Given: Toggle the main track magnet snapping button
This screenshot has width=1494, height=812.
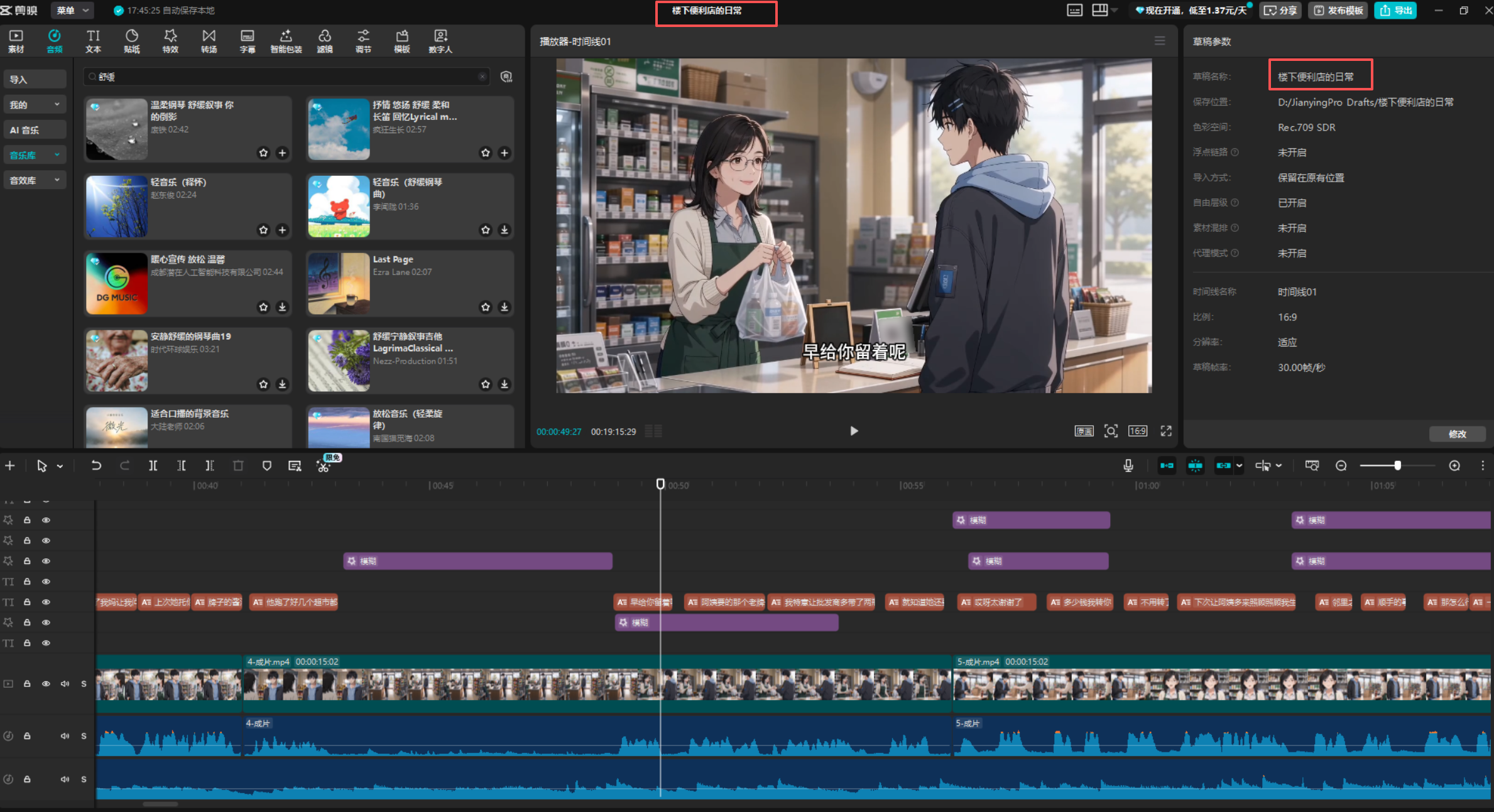Looking at the screenshot, I should (x=1167, y=465).
